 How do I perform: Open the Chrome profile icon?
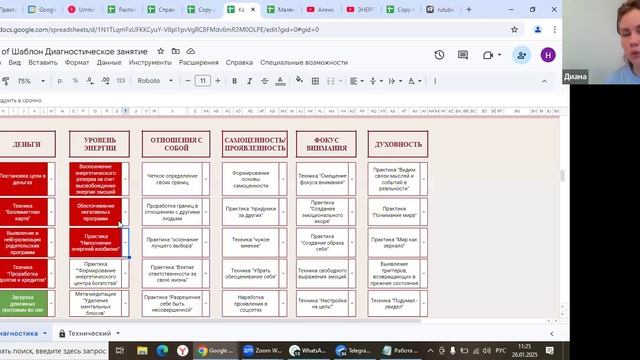click(538, 29)
